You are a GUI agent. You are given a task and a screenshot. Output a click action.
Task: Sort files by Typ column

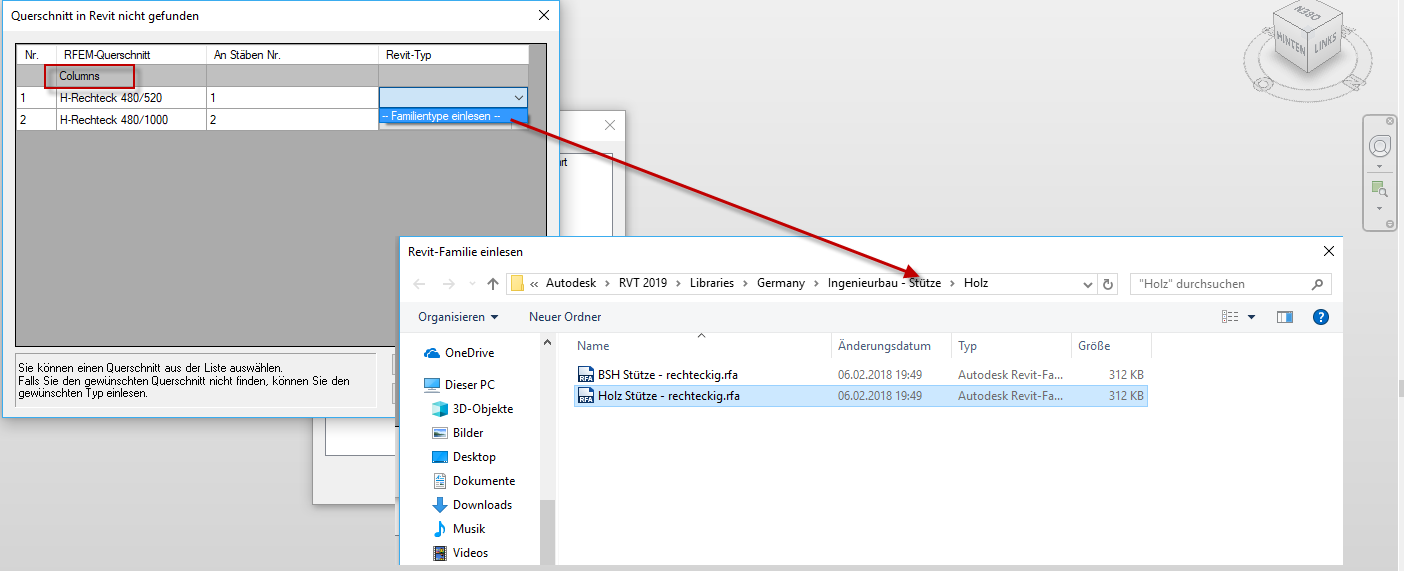click(1012, 346)
